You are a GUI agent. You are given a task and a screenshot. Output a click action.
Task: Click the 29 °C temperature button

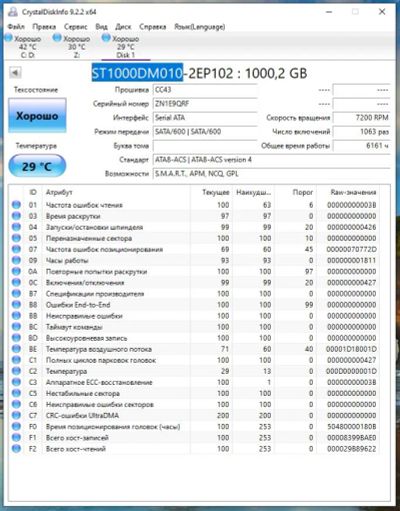[37, 166]
